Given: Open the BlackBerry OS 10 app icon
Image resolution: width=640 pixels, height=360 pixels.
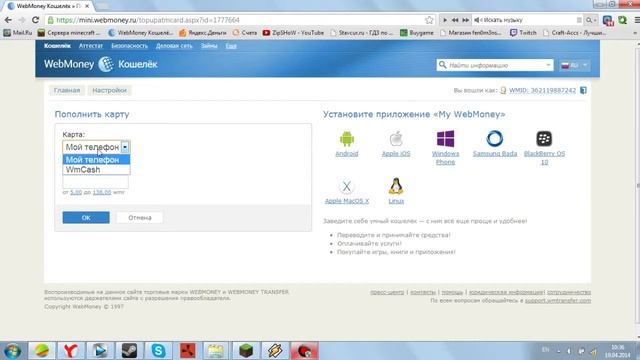Looking at the screenshot, I should point(544,139).
